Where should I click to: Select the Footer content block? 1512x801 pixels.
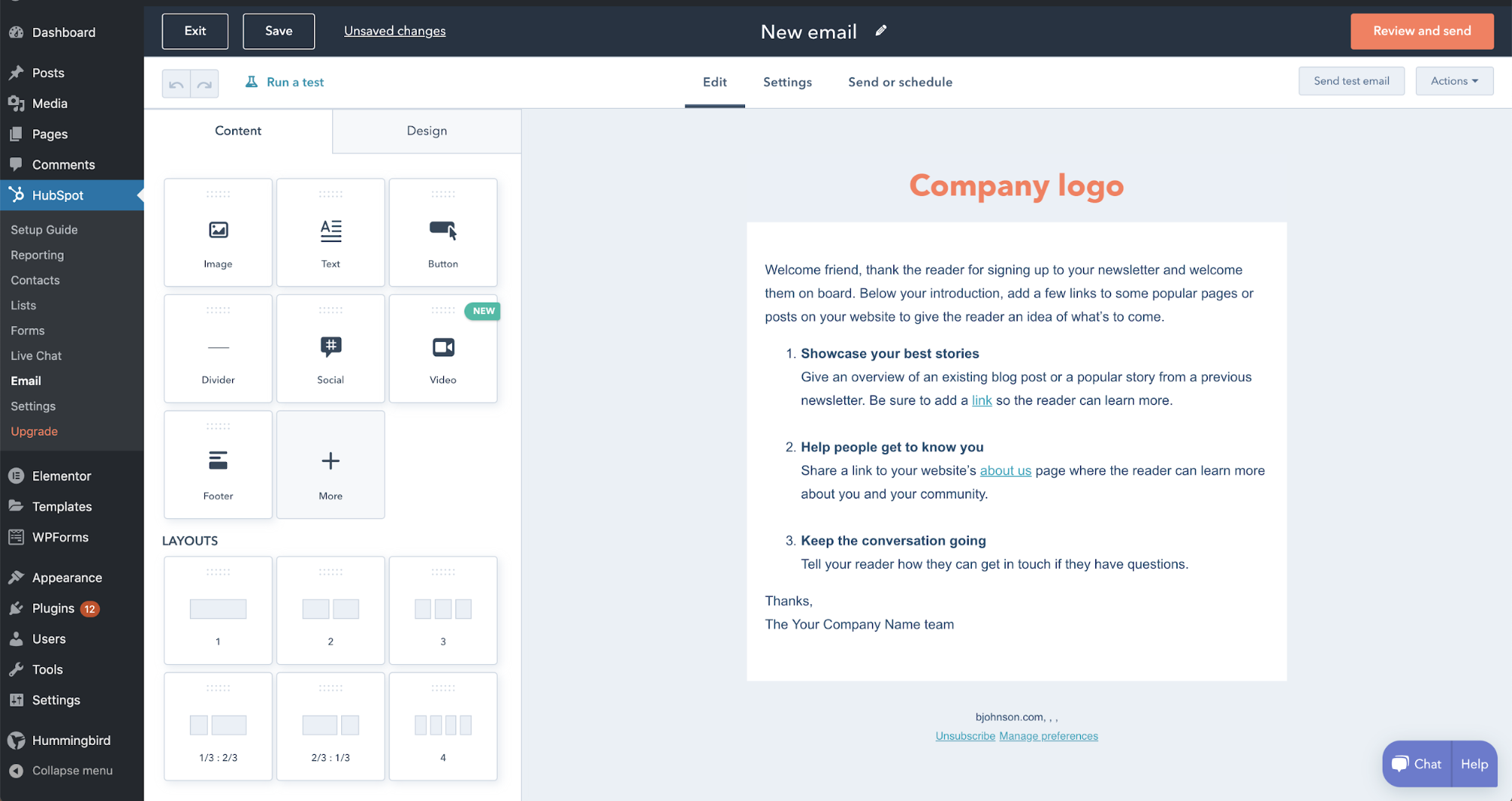tap(218, 464)
